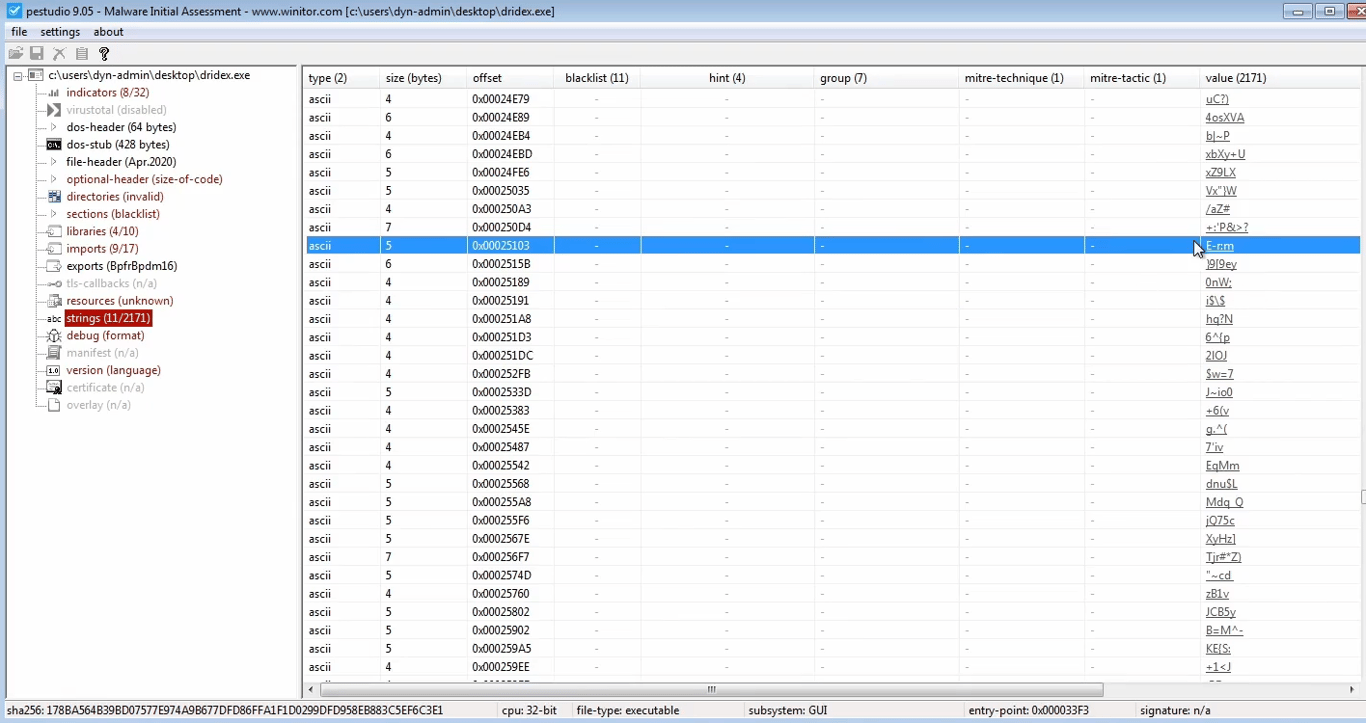Screen dimensions: 1366x723
Task: Click the dos-stub console icon
Action: pos(54,145)
